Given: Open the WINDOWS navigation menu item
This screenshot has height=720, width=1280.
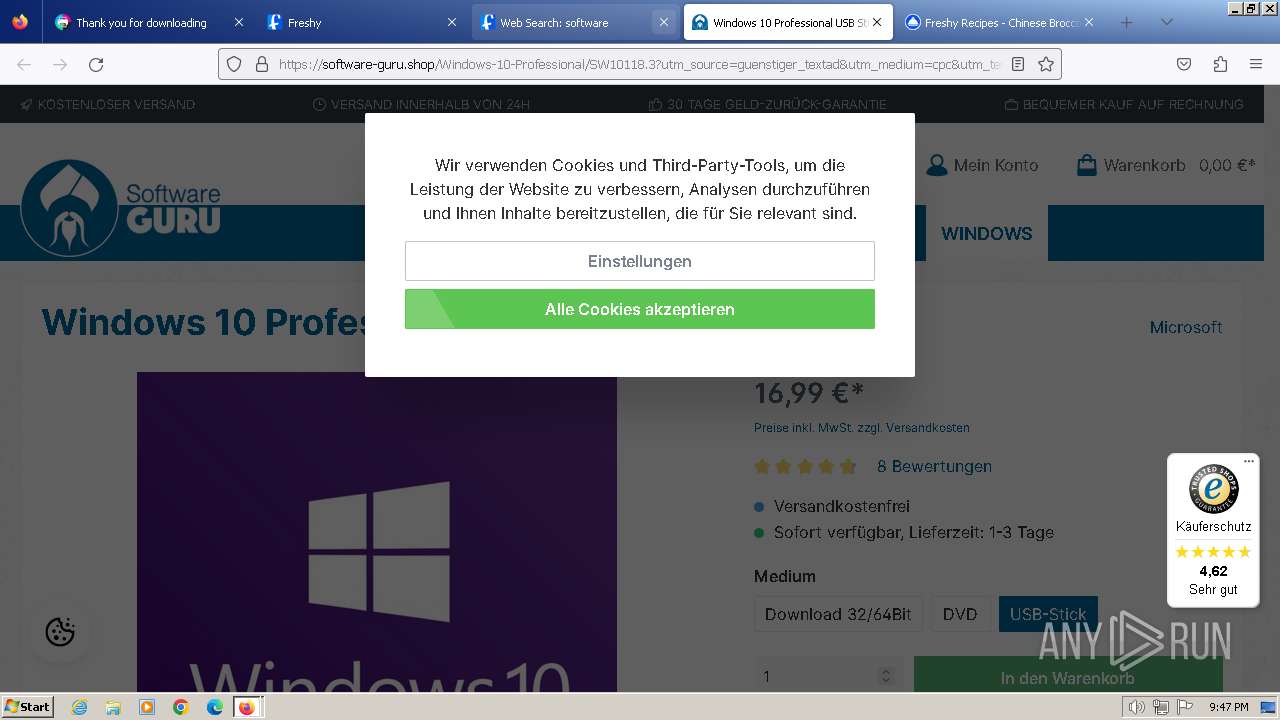Looking at the screenshot, I should coord(986,233).
